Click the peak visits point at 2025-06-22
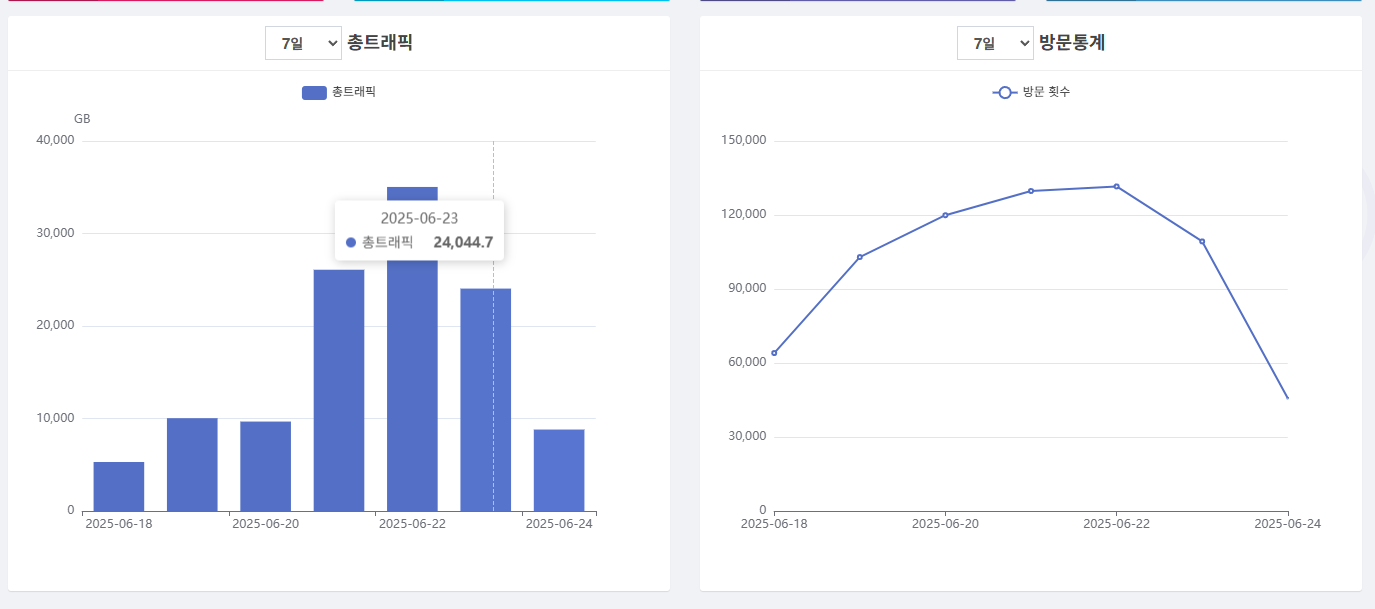The height and width of the screenshot is (609, 1375). coord(1117,186)
